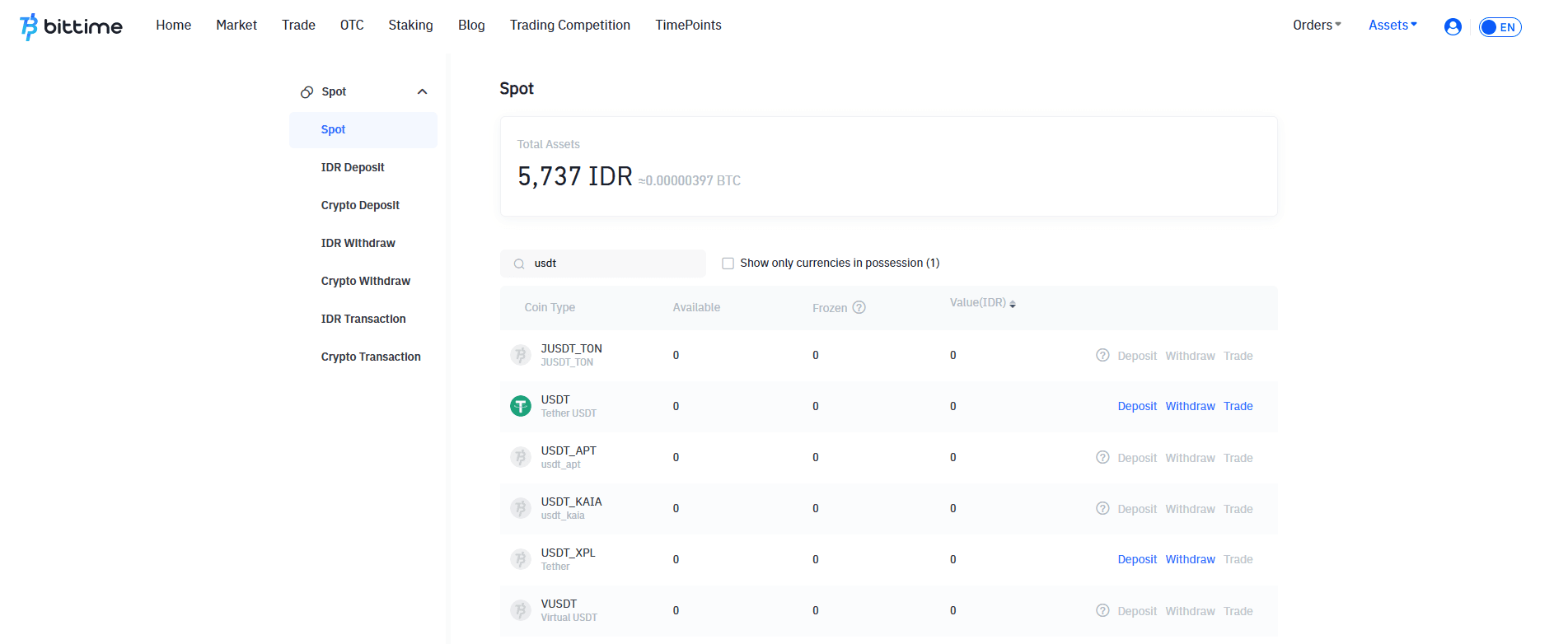
Task: Click Withdraw in USDT_APT row
Action: pyautogui.click(x=1190, y=459)
